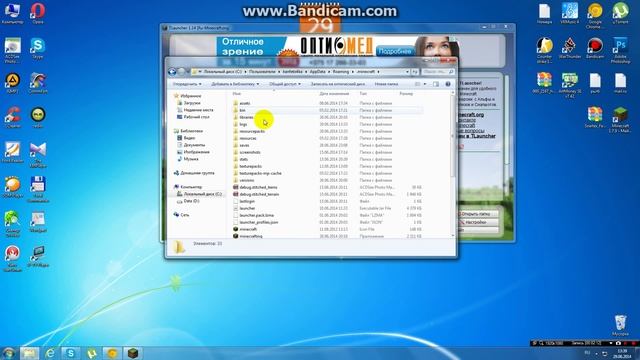Click the Новая папка toolbar button
The width and height of the screenshot is (640, 360).
click(386, 84)
